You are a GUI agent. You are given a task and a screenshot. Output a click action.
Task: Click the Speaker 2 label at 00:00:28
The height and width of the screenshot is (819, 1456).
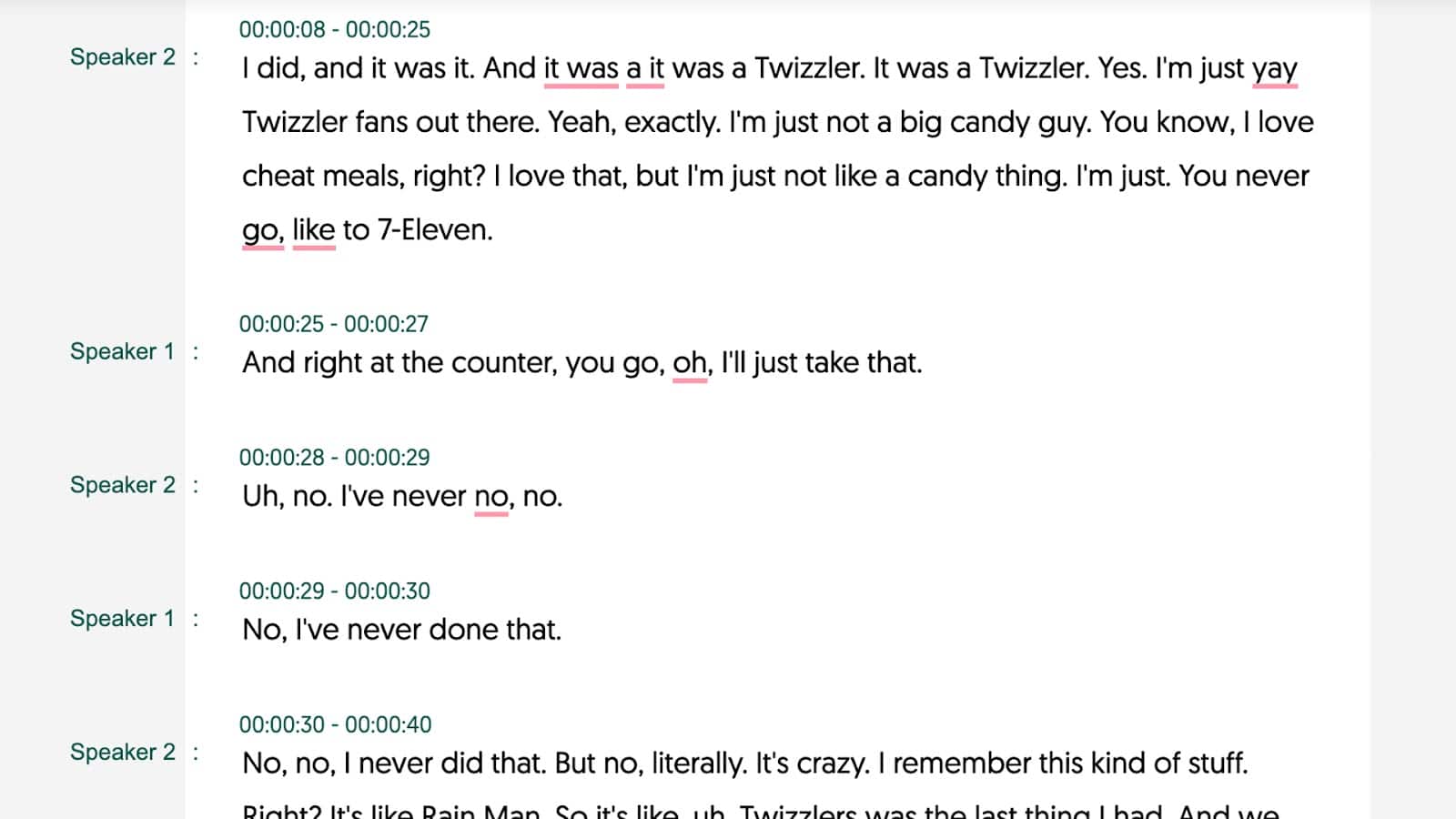click(x=122, y=485)
